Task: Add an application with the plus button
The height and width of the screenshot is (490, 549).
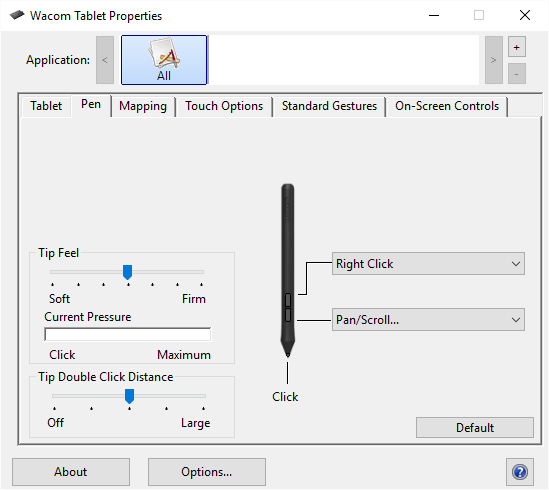Action: coord(516,47)
